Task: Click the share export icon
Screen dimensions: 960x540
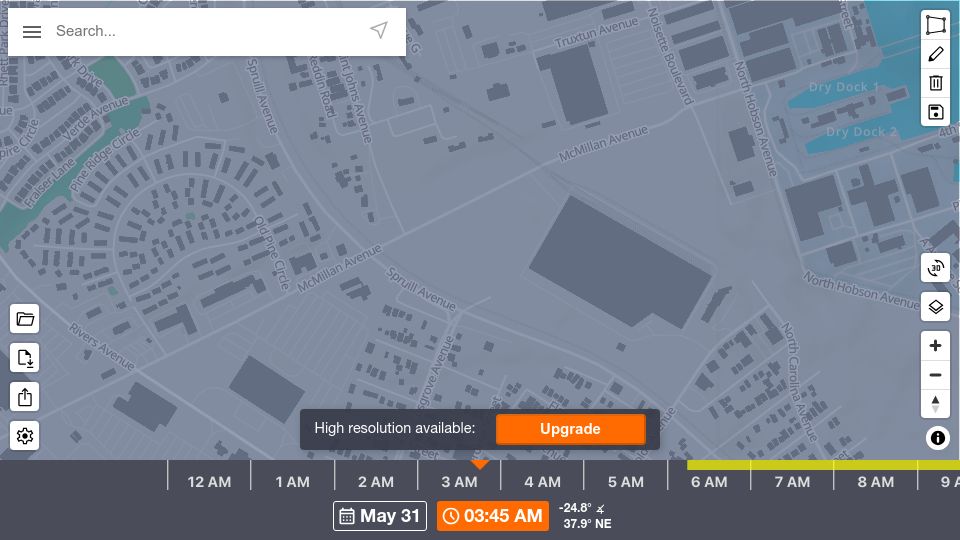Action: [x=24, y=397]
